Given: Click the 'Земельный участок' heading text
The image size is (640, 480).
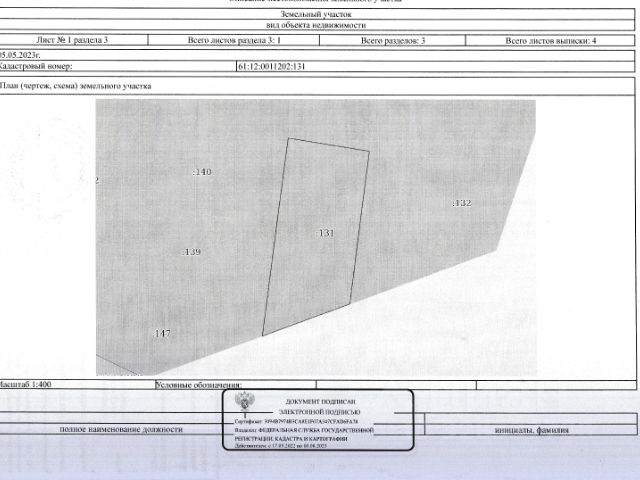Looking at the screenshot, I should (316, 14).
